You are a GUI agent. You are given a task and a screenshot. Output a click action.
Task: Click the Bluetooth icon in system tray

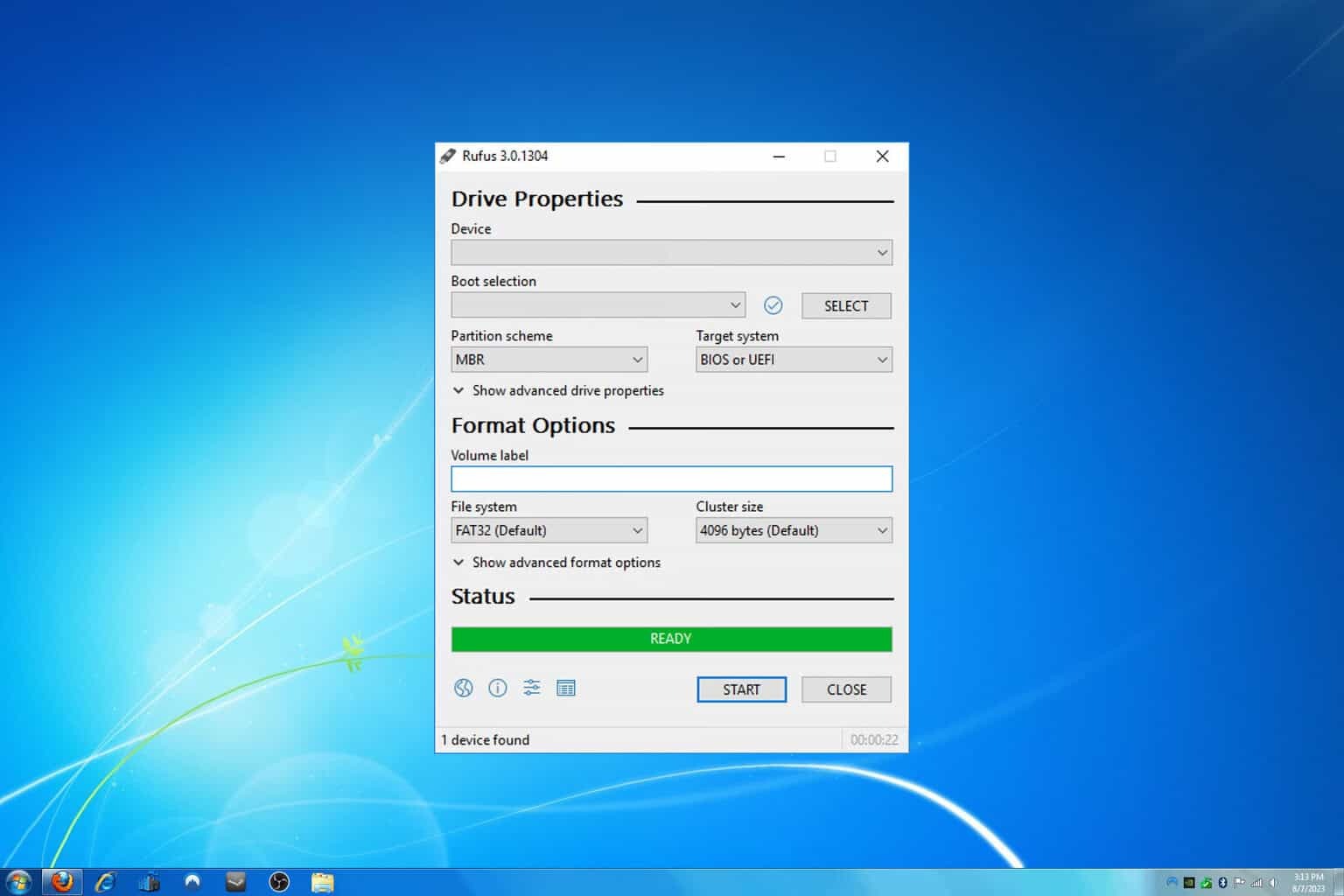point(1222,882)
